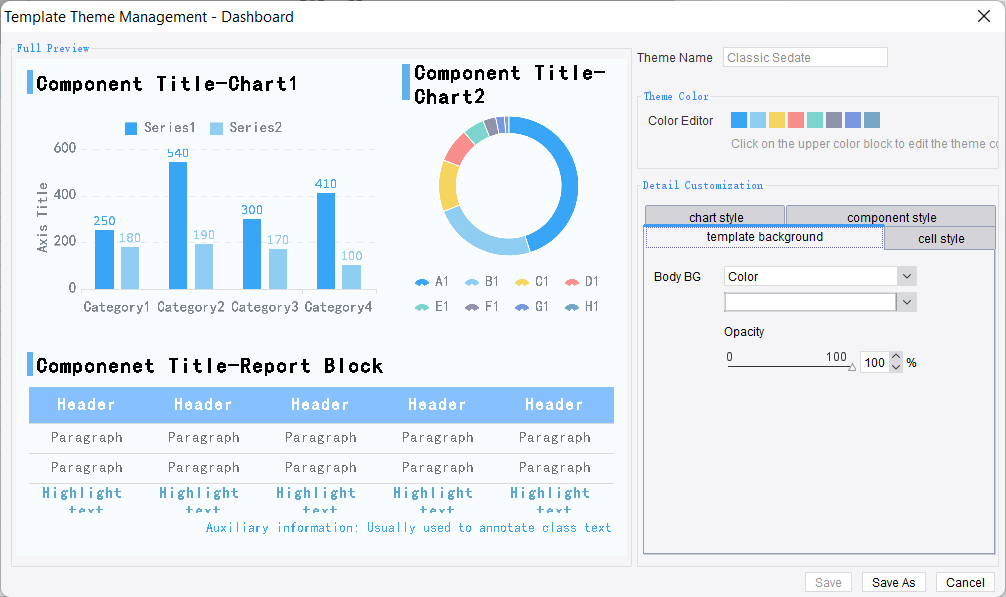
Task: Select the teal E1 legend marker
Action: (421, 307)
